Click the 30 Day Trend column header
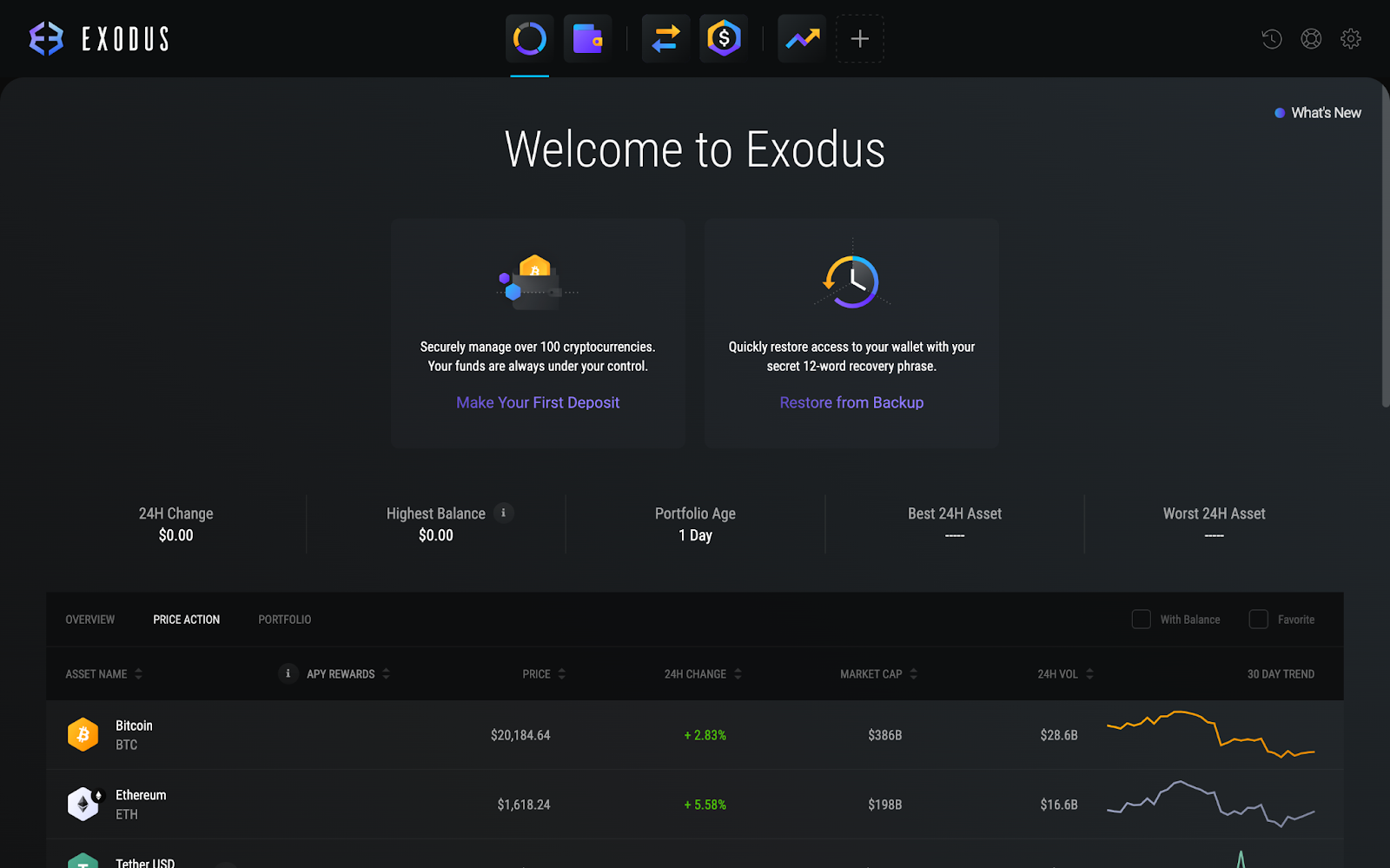1390x868 pixels. (1281, 674)
